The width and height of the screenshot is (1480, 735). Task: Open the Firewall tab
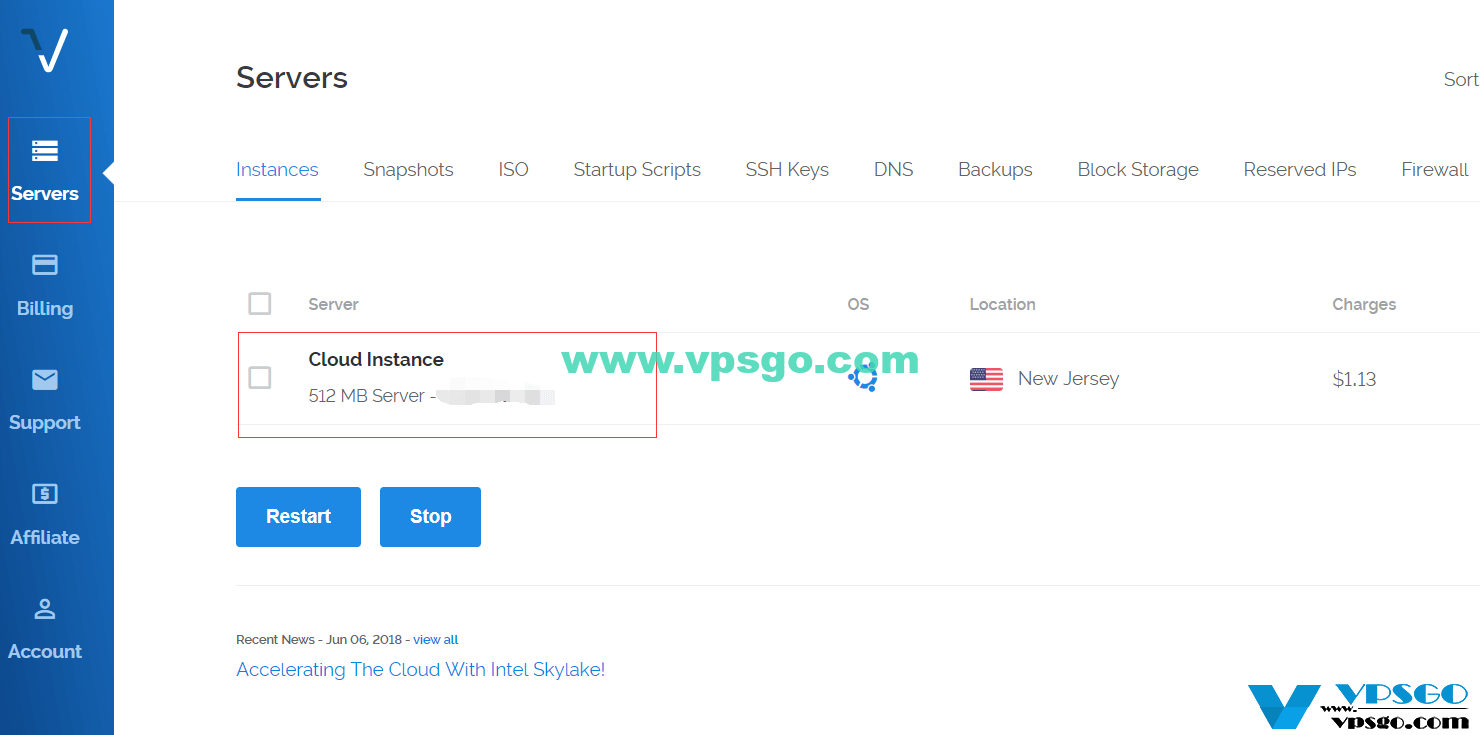[1435, 170]
